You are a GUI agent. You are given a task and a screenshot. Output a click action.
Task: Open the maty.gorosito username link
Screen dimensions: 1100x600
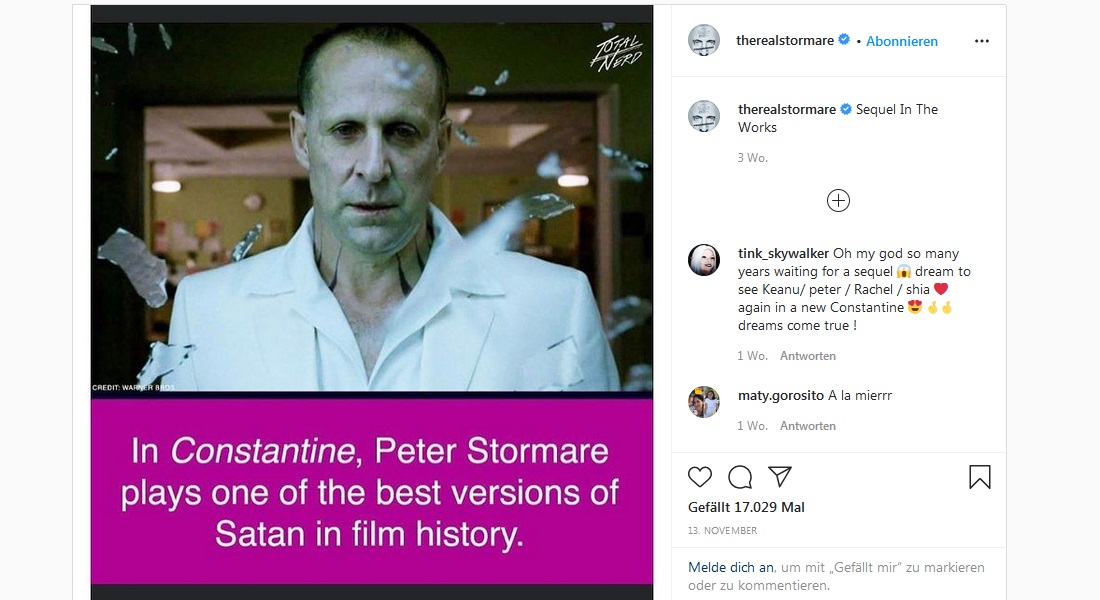[x=780, y=395]
